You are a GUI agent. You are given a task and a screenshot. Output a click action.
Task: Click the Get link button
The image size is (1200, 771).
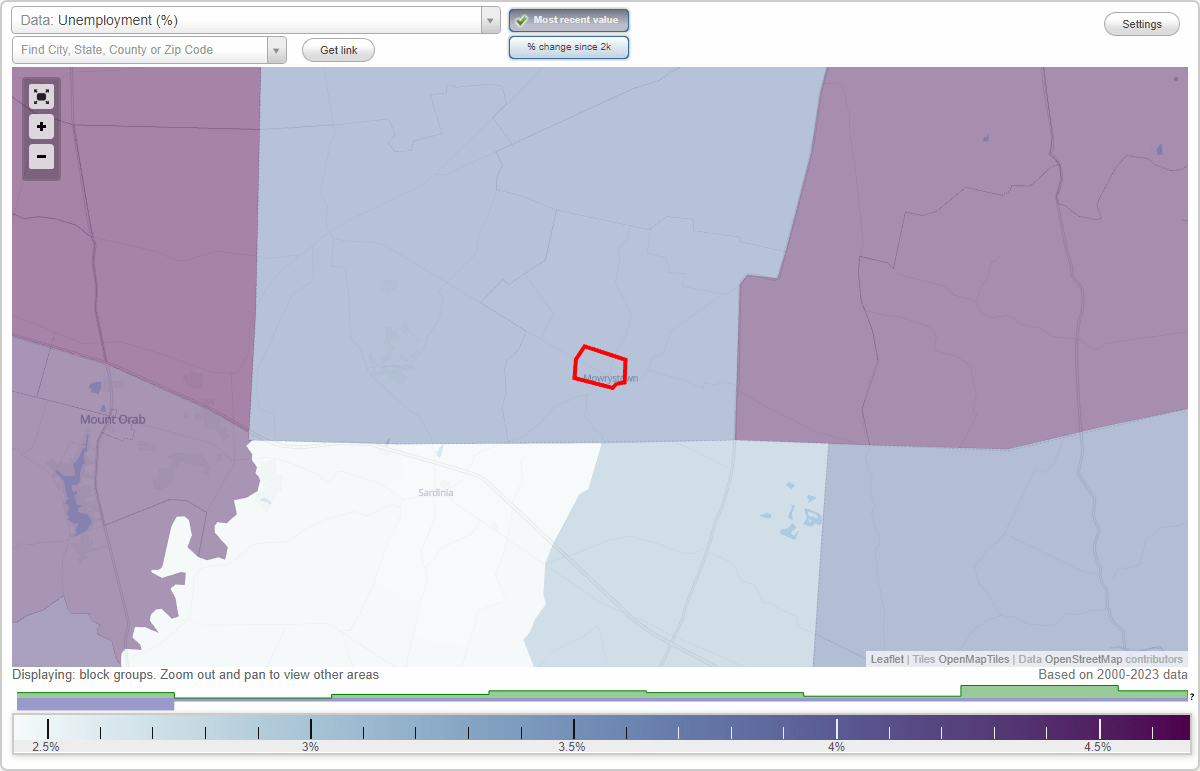click(x=338, y=50)
